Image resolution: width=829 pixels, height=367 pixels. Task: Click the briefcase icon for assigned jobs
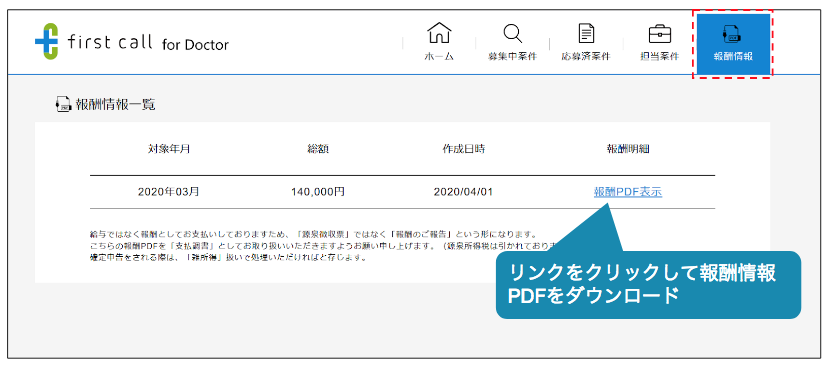pyautogui.click(x=660, y=34)
